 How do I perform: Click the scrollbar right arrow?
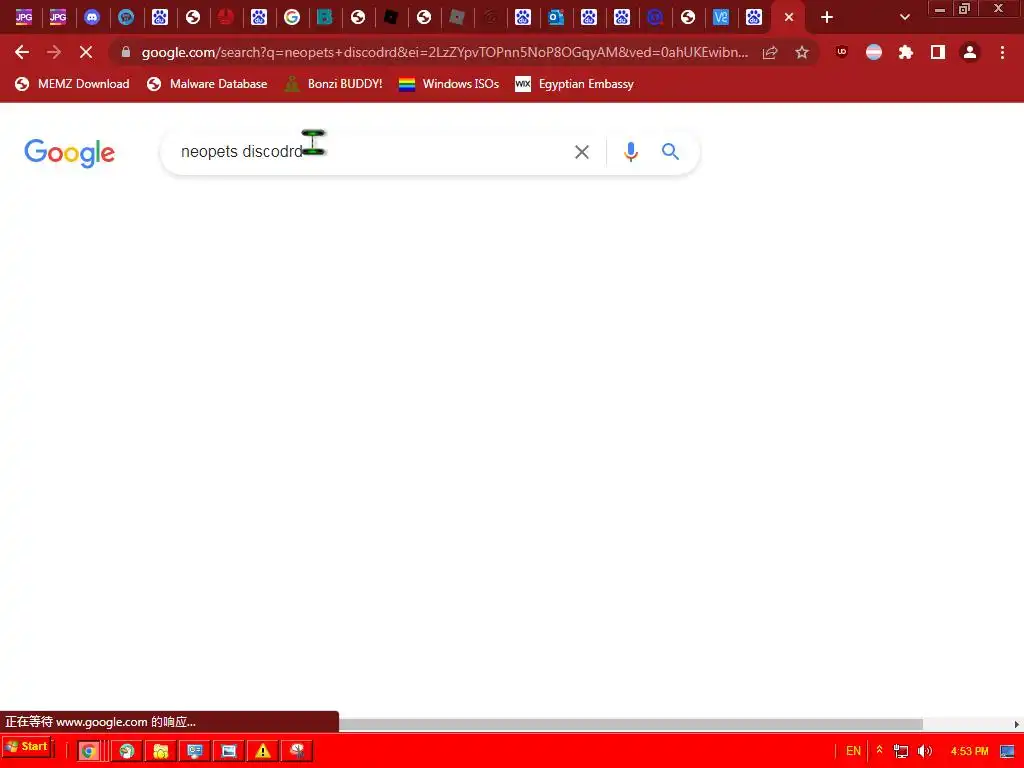tap(1016, 724)
